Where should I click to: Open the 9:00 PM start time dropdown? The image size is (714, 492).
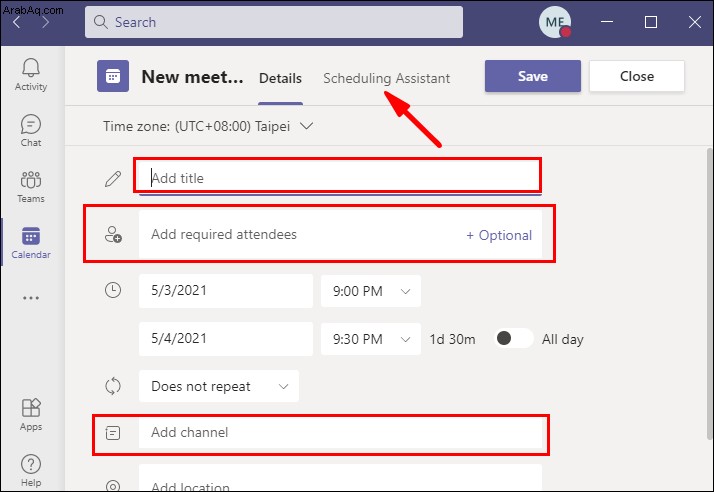[371, 291]
